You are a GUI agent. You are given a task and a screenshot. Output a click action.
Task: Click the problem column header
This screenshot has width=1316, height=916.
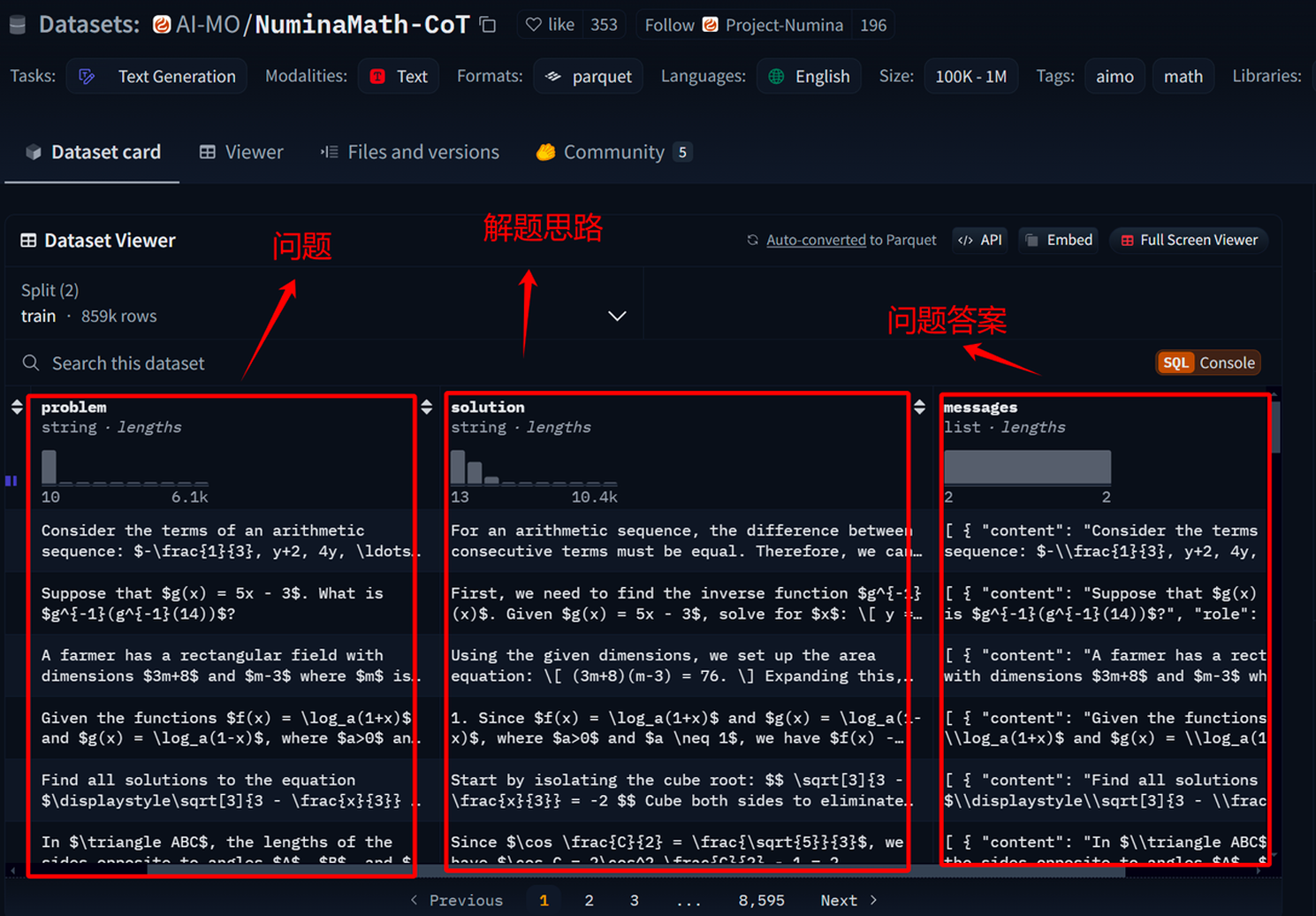coord(74,407)
